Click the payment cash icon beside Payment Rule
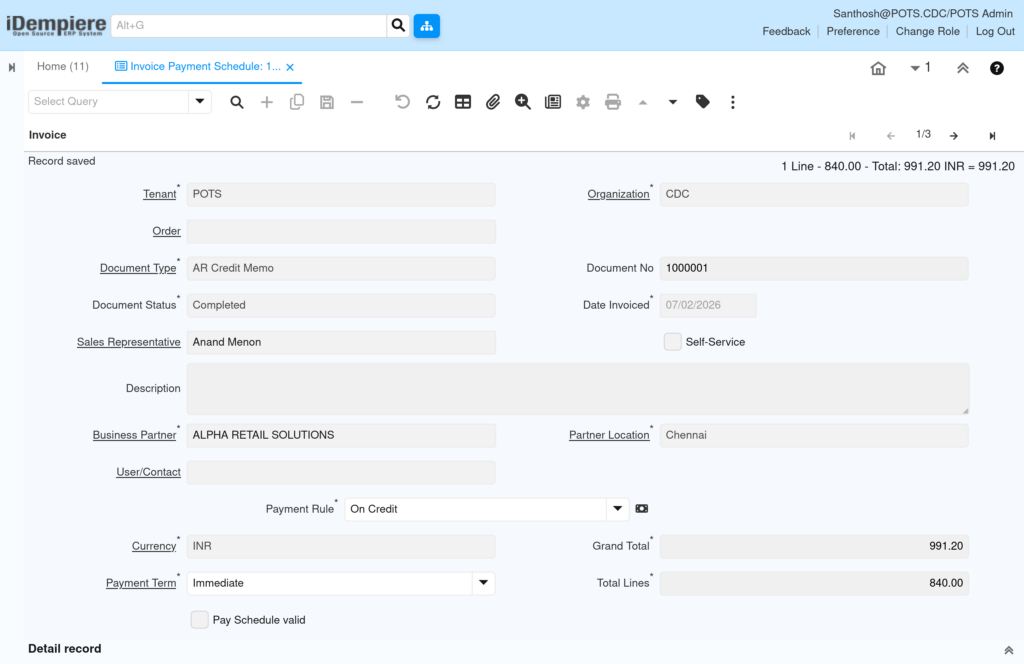 click(641, 509)
